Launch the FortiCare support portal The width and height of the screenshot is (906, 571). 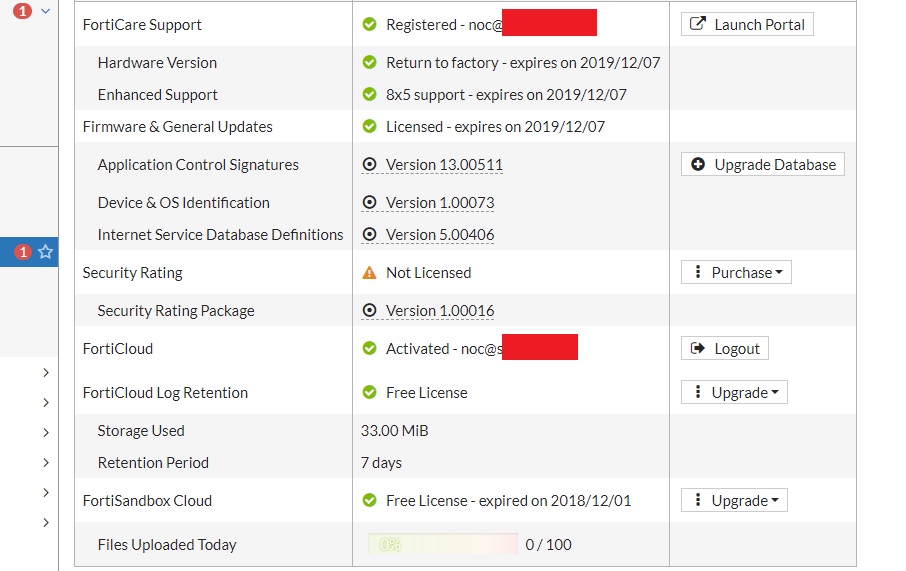[x=747, y=24]
